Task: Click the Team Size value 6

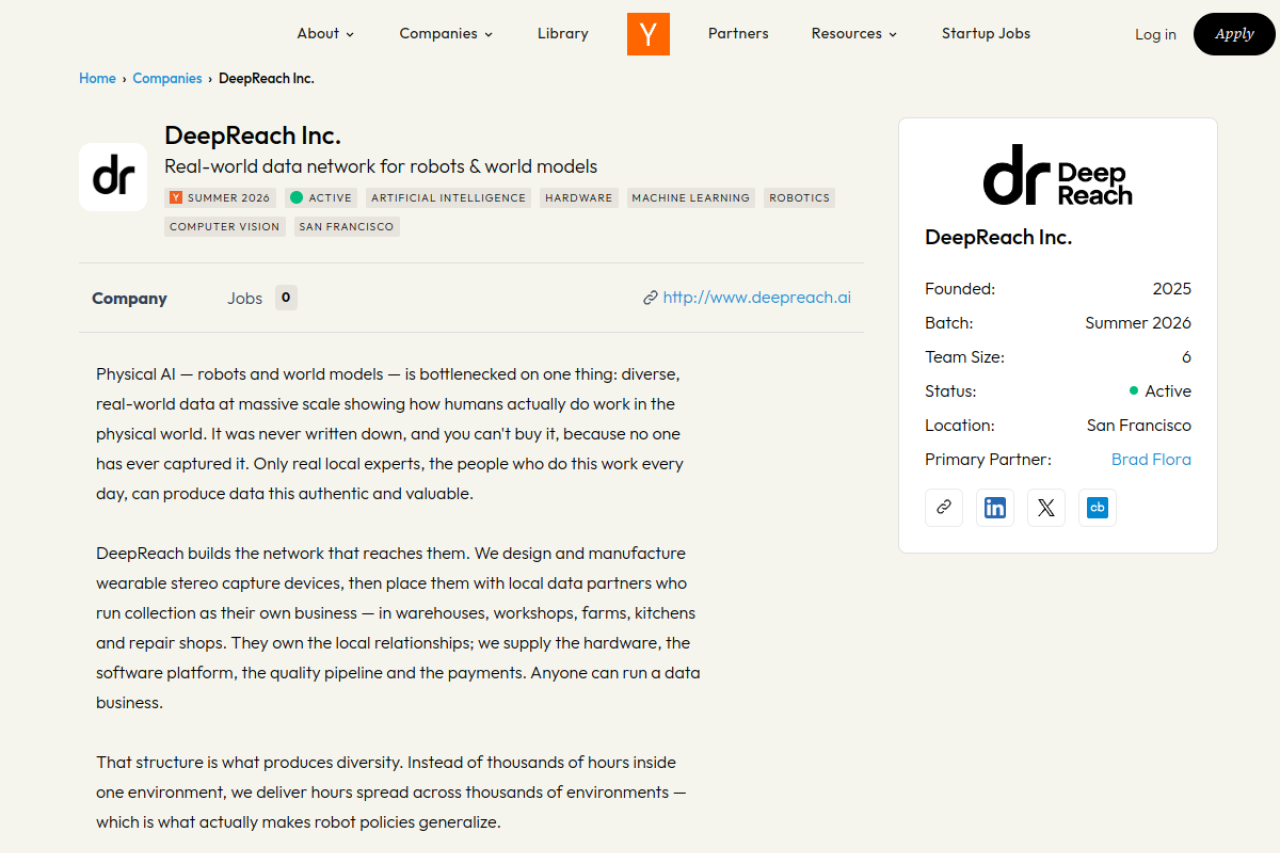Action: pyautogui.click(x=1187, y=357)
